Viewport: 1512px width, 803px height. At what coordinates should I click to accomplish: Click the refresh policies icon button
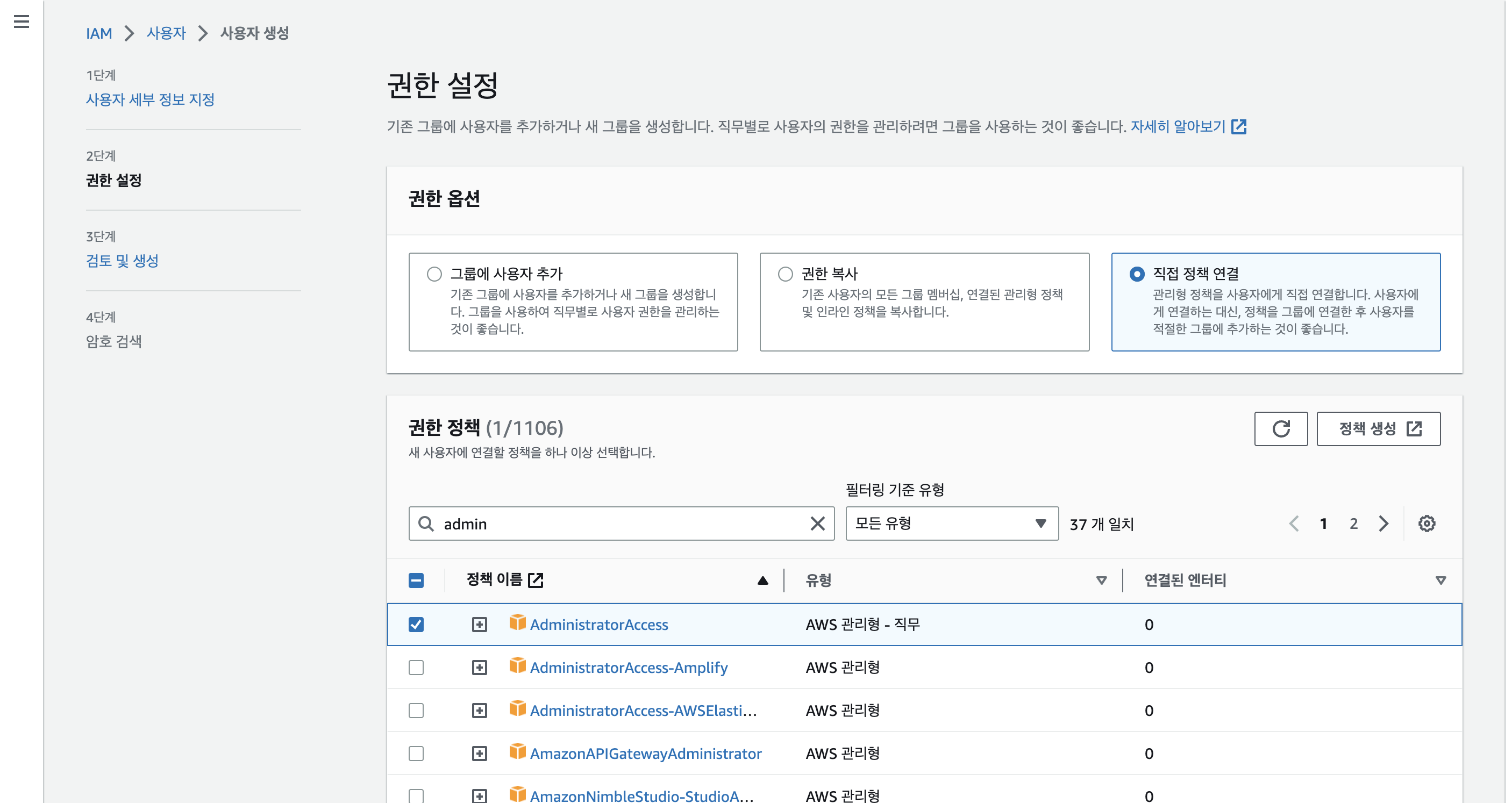pos(1280,429)
